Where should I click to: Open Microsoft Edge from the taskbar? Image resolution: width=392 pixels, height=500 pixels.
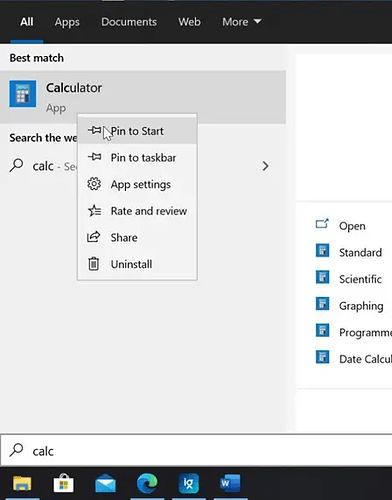tap(147, 483)
